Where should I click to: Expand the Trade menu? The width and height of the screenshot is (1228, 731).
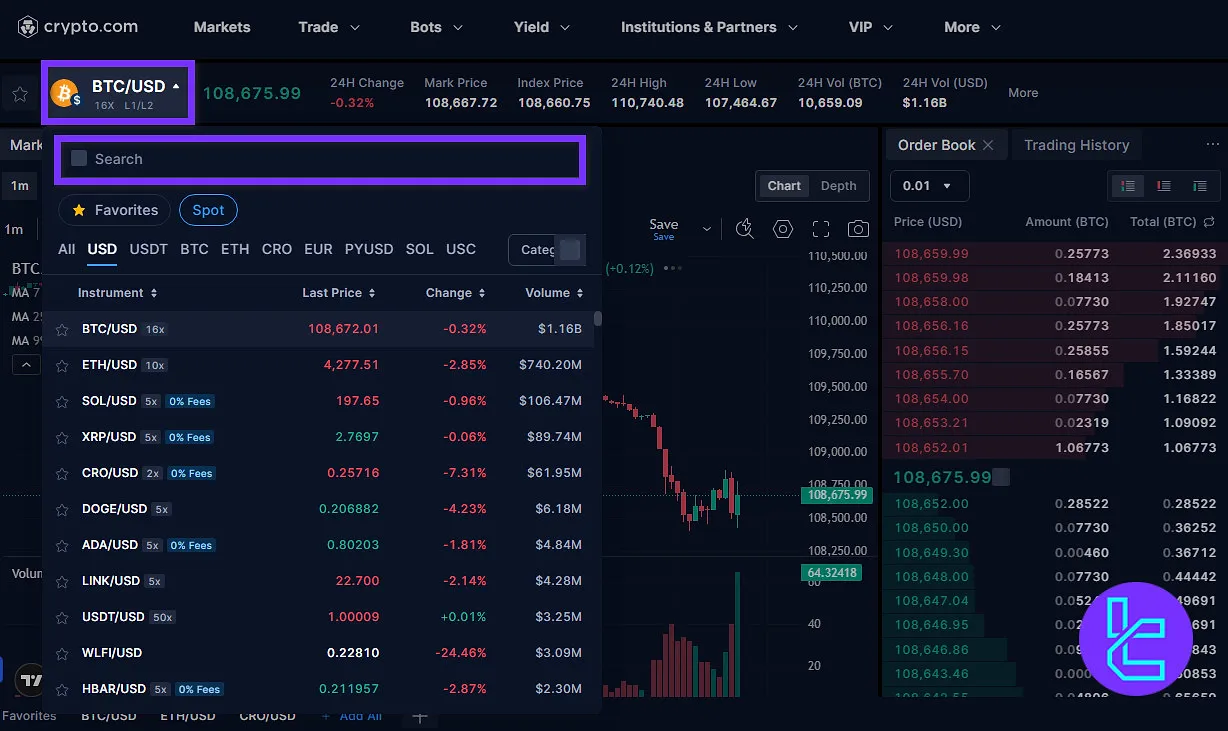tap(330, 27)
